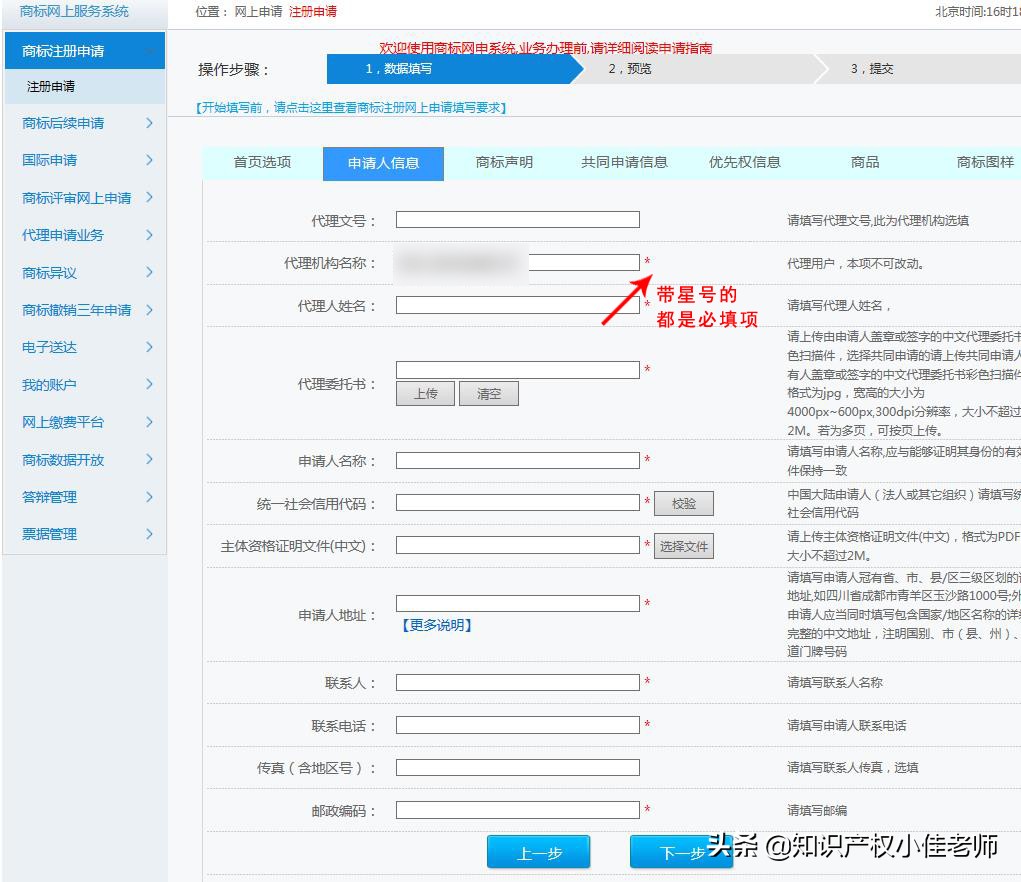The height and width of the screenshot is (882, 1021).
Task: Switch to the 商标声明 tab
Action: click(504, 163)
